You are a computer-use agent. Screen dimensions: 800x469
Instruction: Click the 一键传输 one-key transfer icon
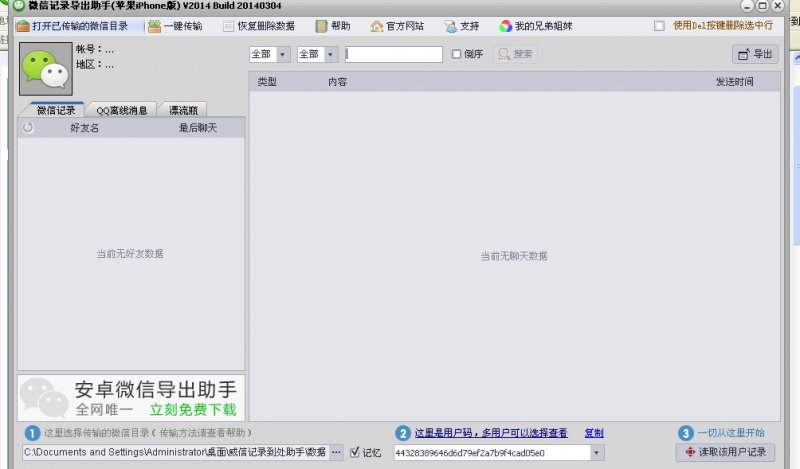[154, 26]
